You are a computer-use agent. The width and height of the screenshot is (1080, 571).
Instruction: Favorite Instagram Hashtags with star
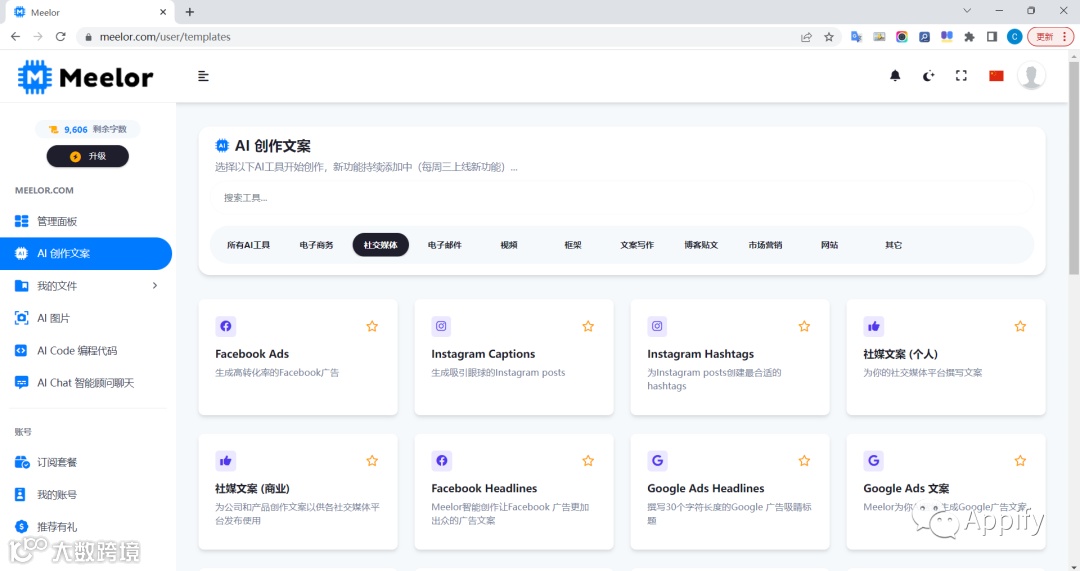(x=804, y=326)
